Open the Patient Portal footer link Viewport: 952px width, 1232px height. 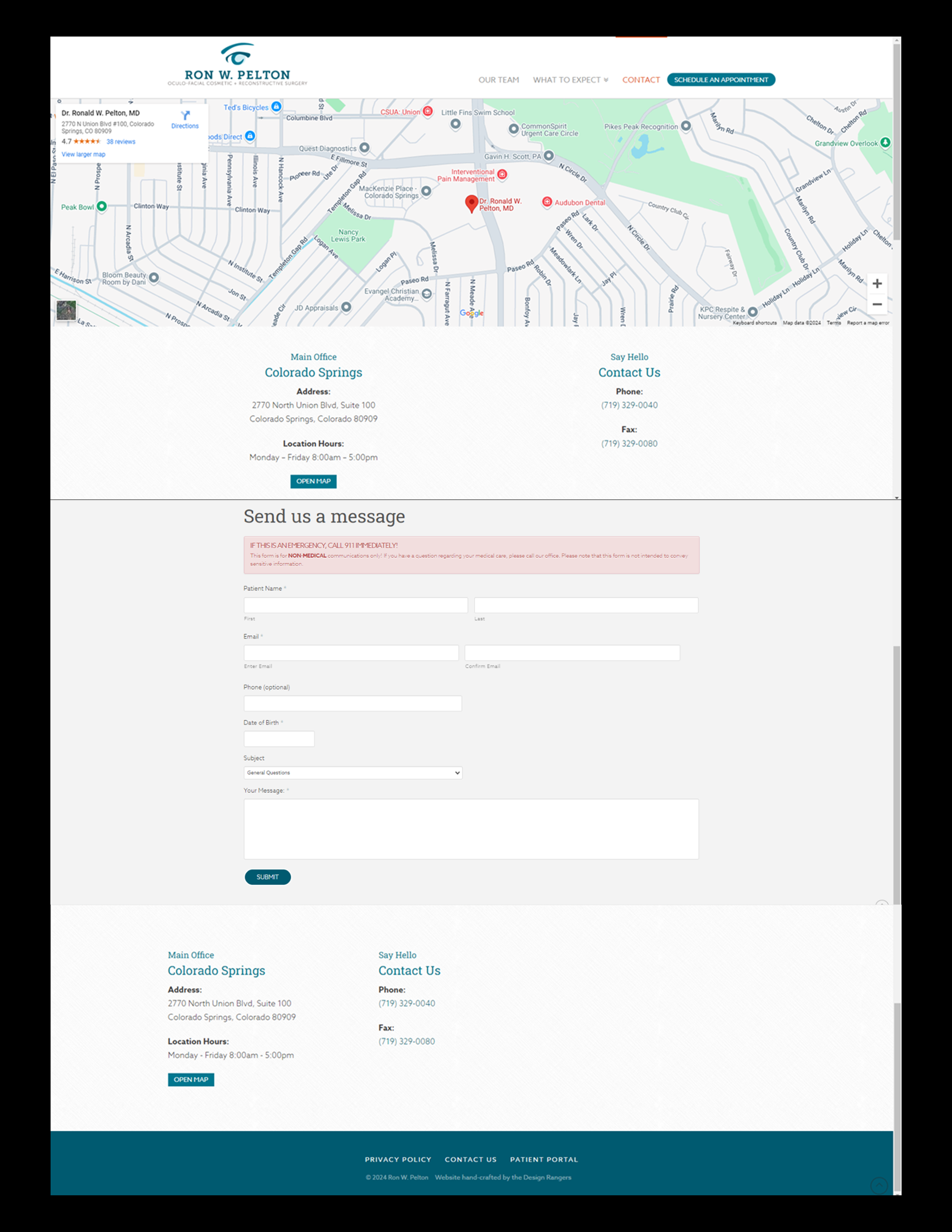pyautogui.click(x=544, y=1159)
